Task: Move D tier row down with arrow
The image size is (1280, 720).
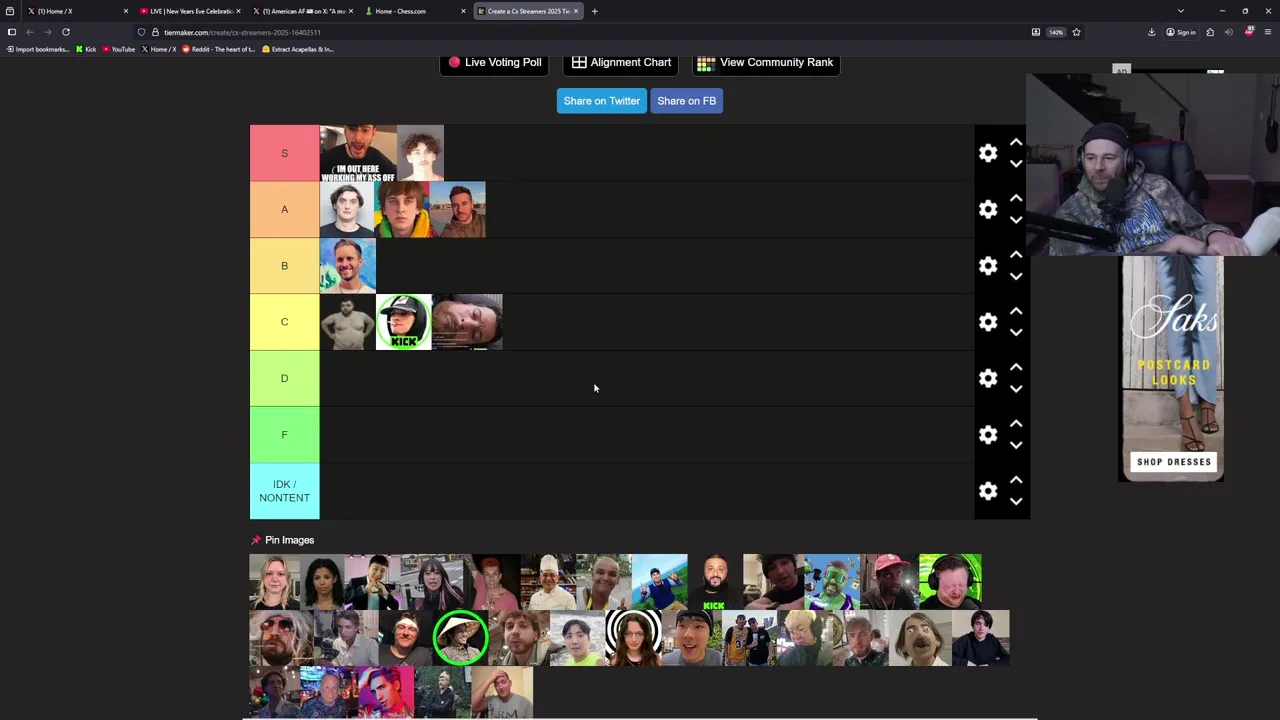Action: click(x=1016, y=389)
